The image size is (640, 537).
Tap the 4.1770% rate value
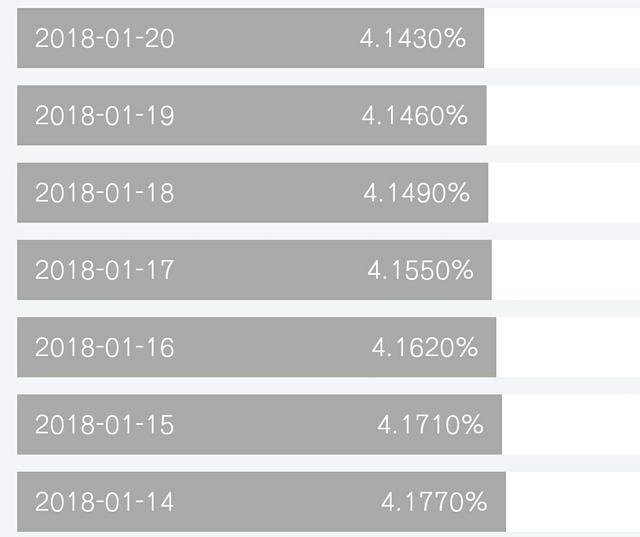[x=434, y=502]
